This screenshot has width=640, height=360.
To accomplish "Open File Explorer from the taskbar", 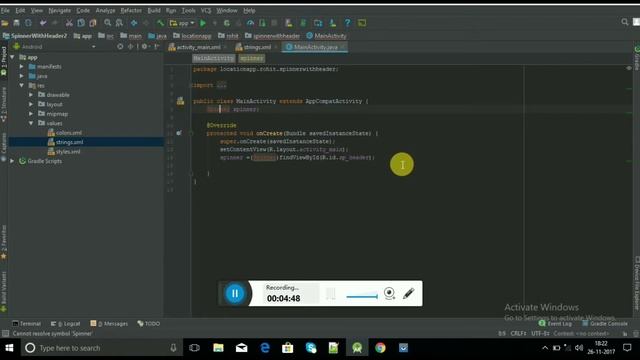I will [x=218, y=348].
